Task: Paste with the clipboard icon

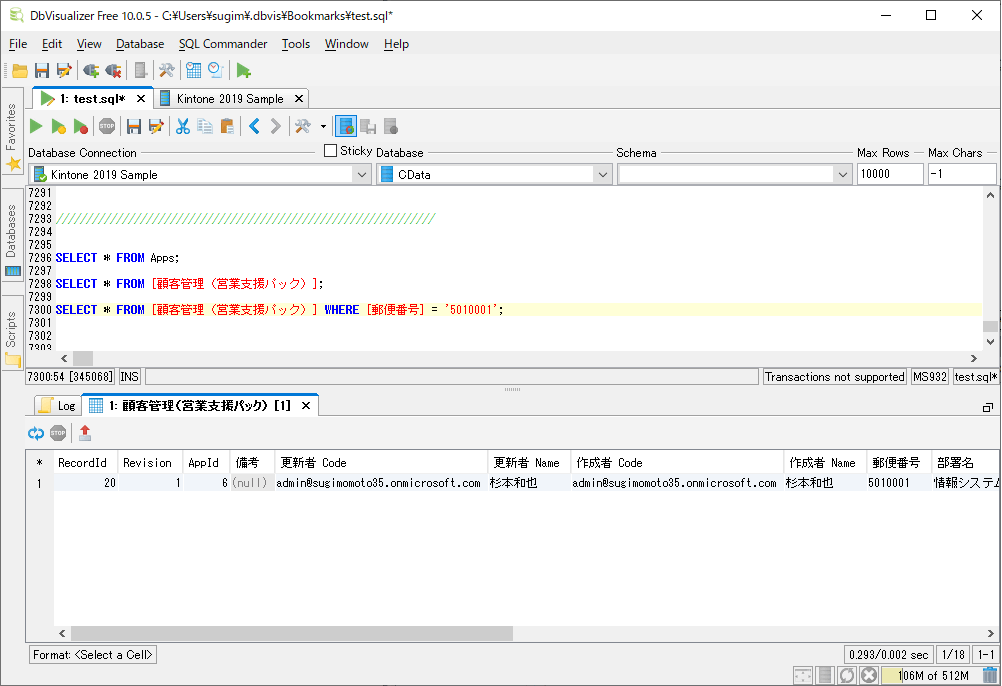Action: [227, 126]
